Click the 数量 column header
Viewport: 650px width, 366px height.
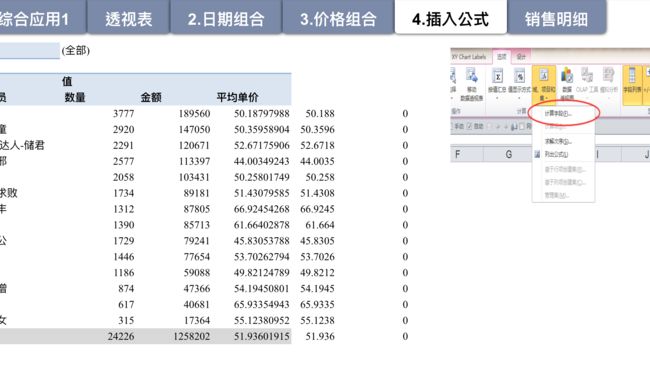click(x=75, y=97)
